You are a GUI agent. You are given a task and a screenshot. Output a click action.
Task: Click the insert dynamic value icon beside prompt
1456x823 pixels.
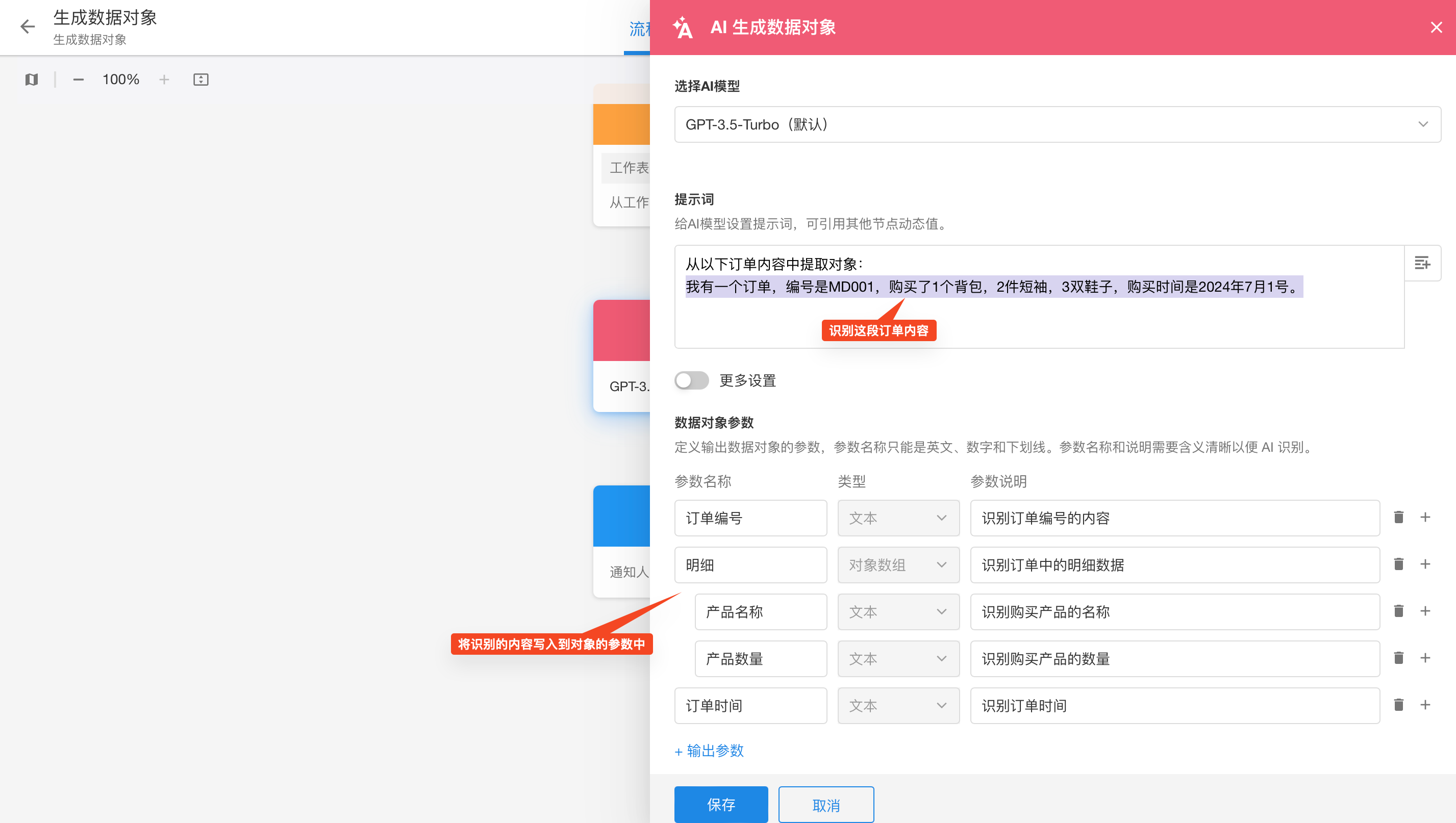click(x=1422, y=263)
